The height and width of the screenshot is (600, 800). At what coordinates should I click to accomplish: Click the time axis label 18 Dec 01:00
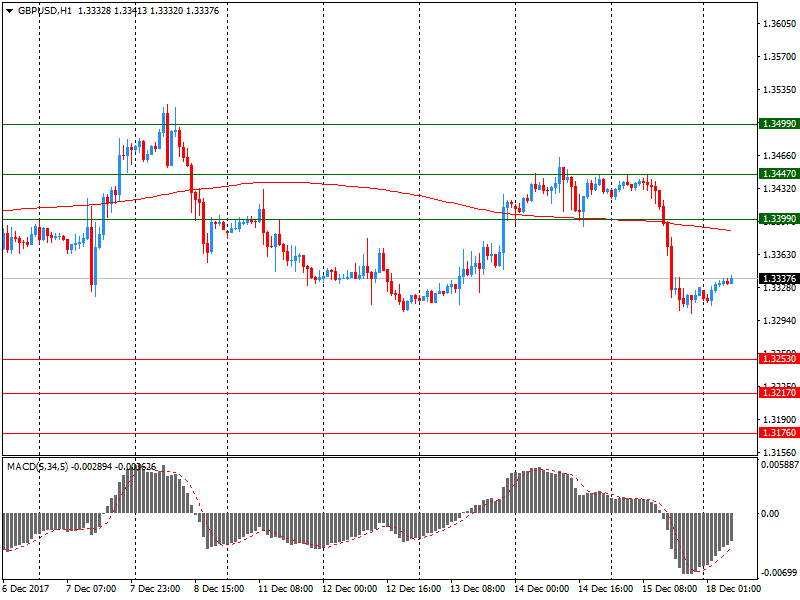733,589
